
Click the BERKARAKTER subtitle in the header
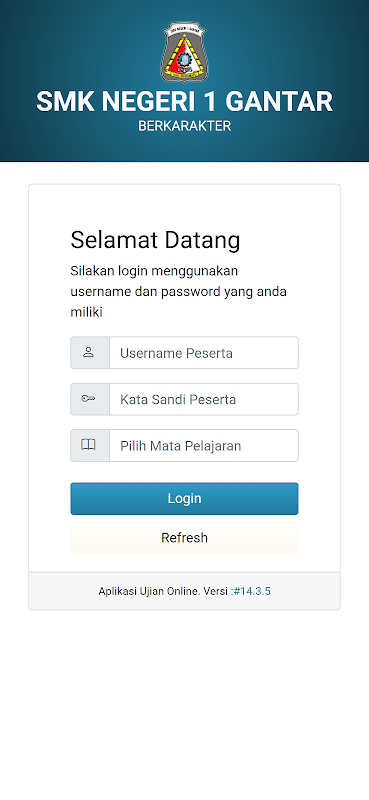184,126
